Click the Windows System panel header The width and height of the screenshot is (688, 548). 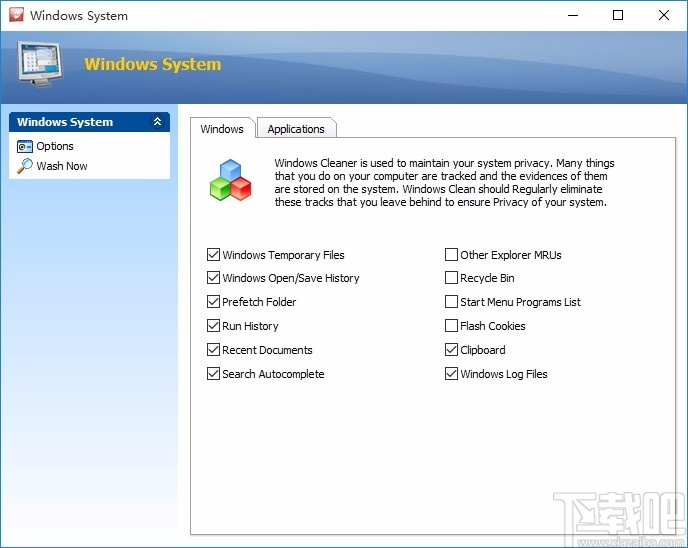coord(89,122)
